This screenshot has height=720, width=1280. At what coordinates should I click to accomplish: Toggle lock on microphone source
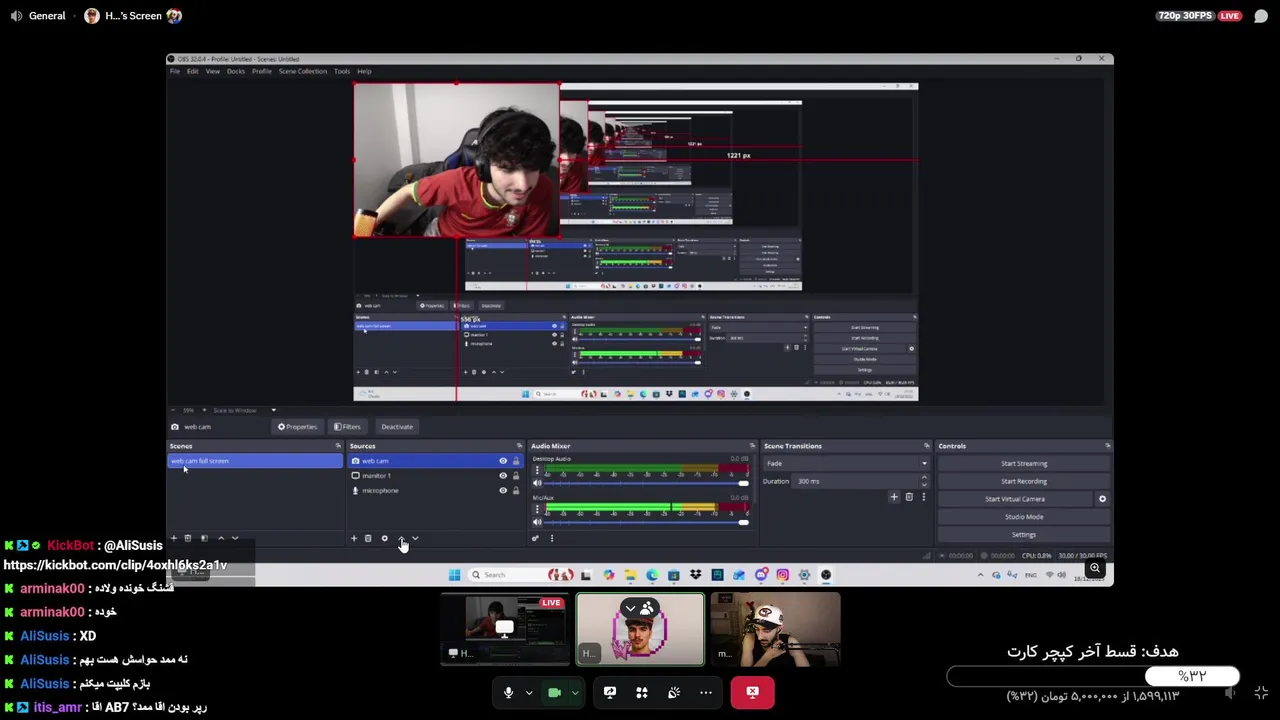(516, 491)
